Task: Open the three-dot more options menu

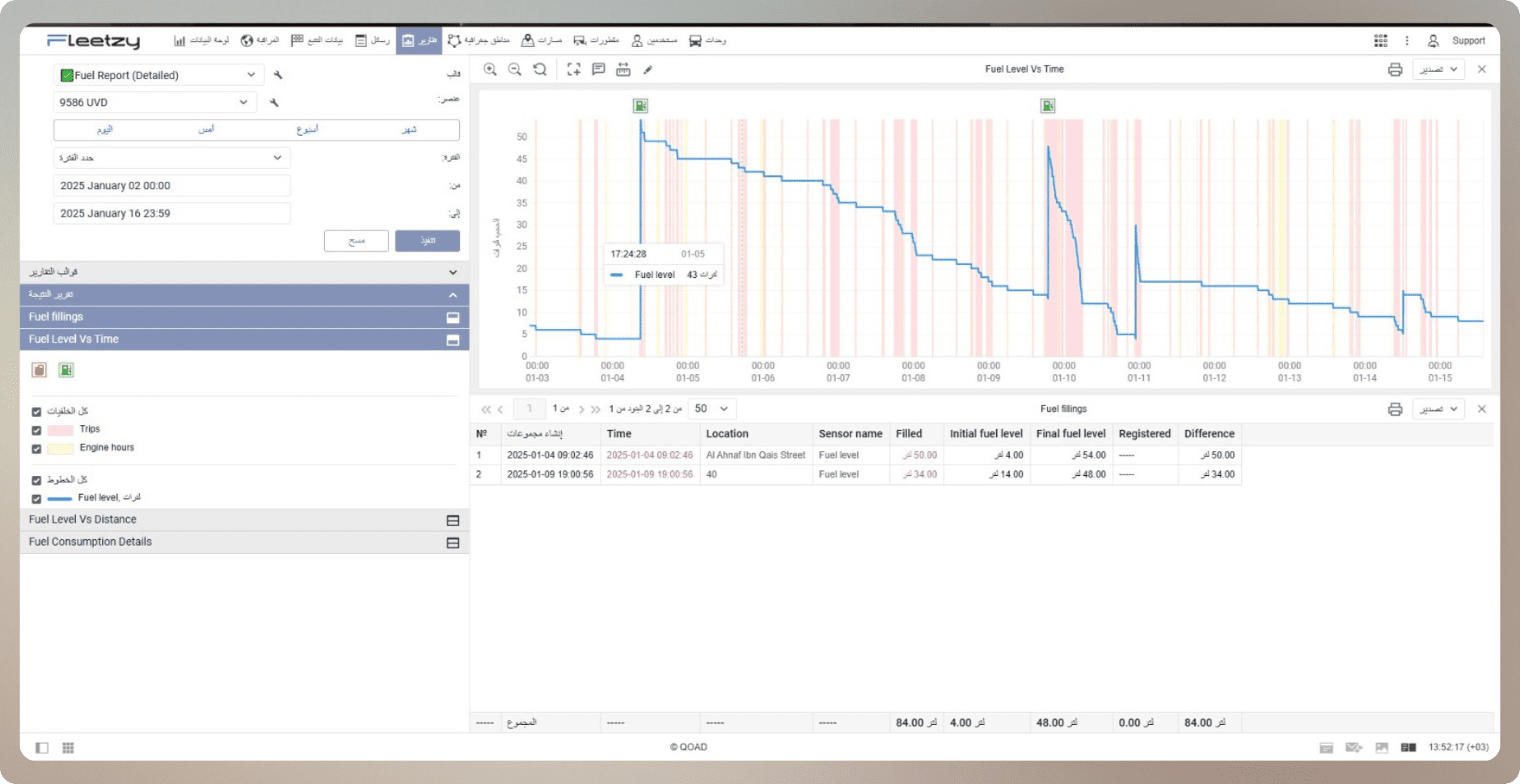Action: [x=1407, y=40]
